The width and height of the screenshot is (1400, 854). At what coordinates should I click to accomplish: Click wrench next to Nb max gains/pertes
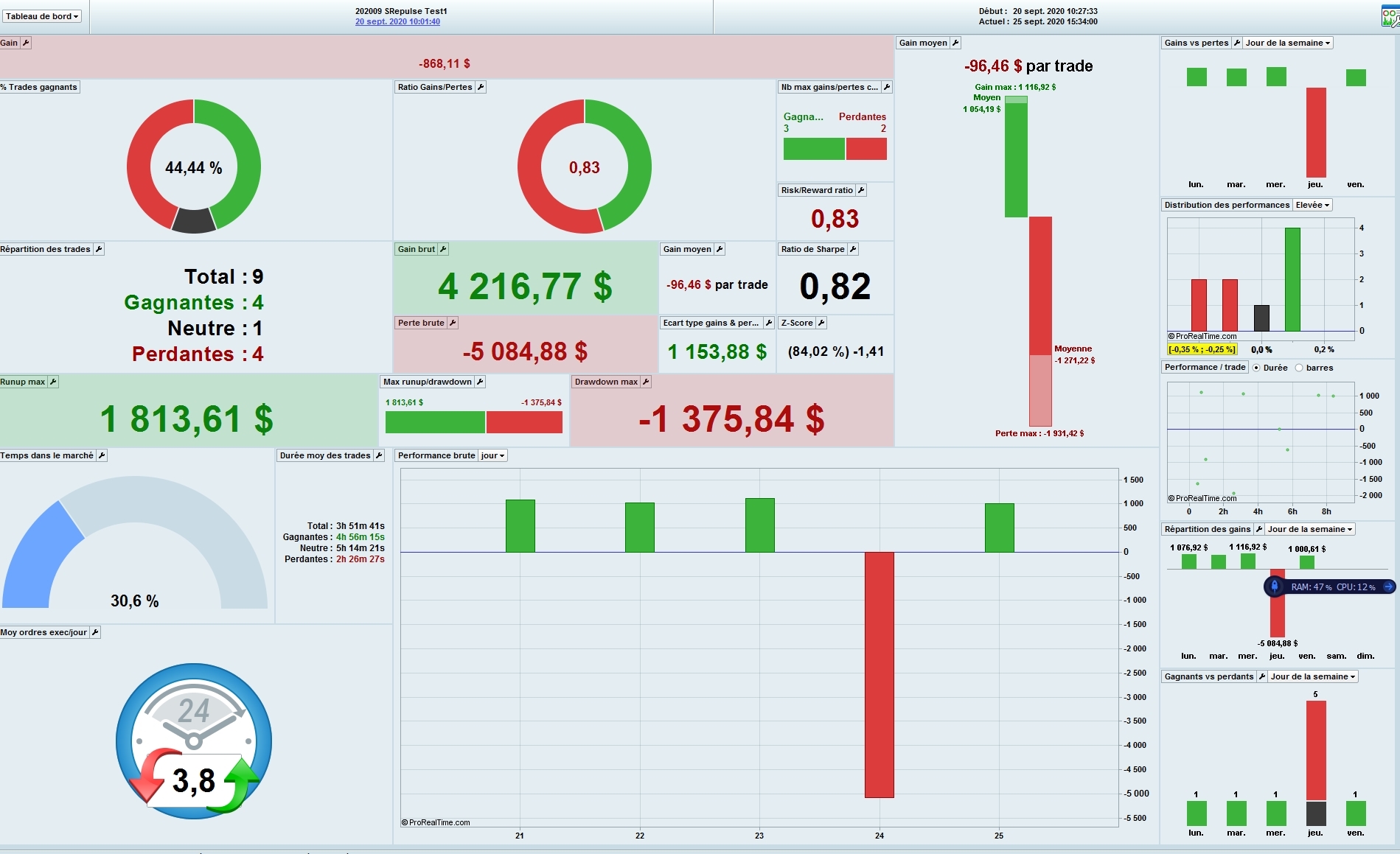pos(887,87)
